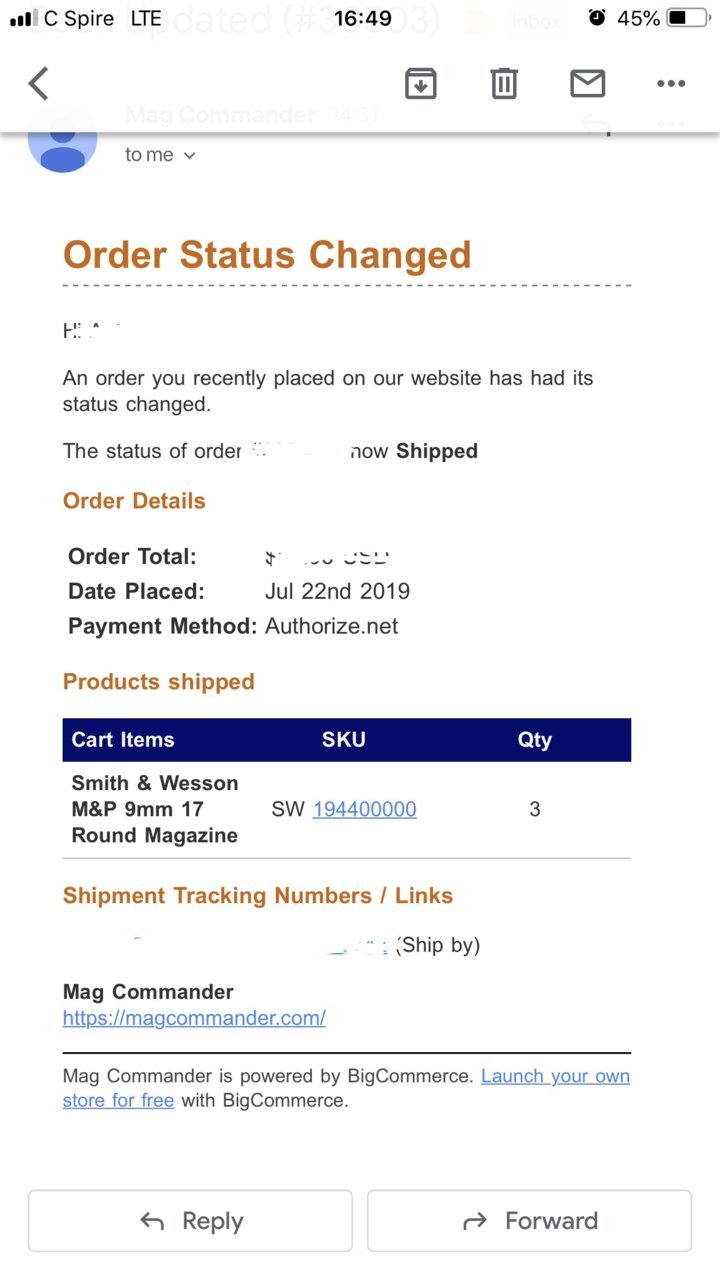Expand recipient details next to "to me"
The image size is (720, 1280).
tap(189, 155)
